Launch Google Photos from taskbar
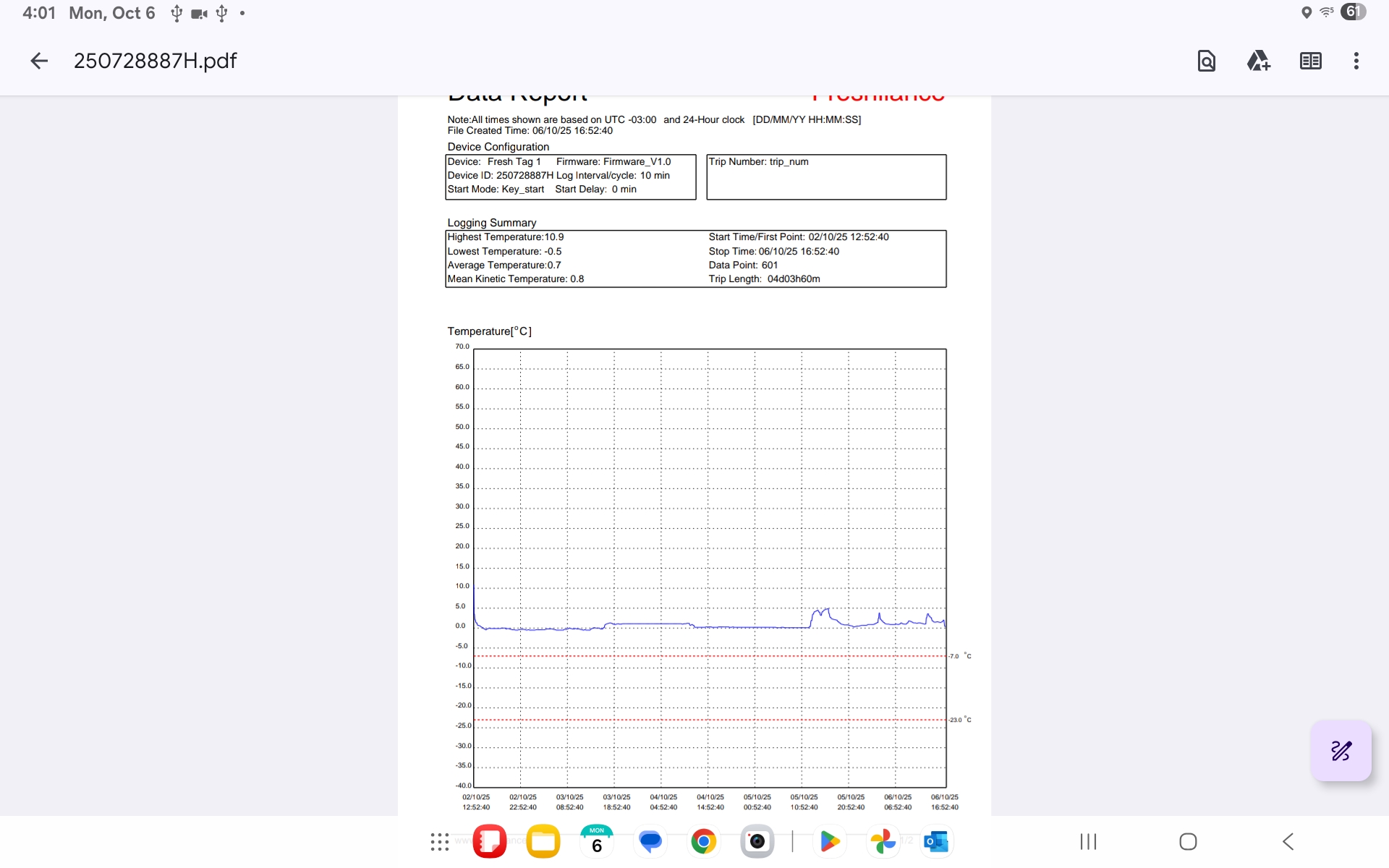1389x868 pixels. [883, 841]
